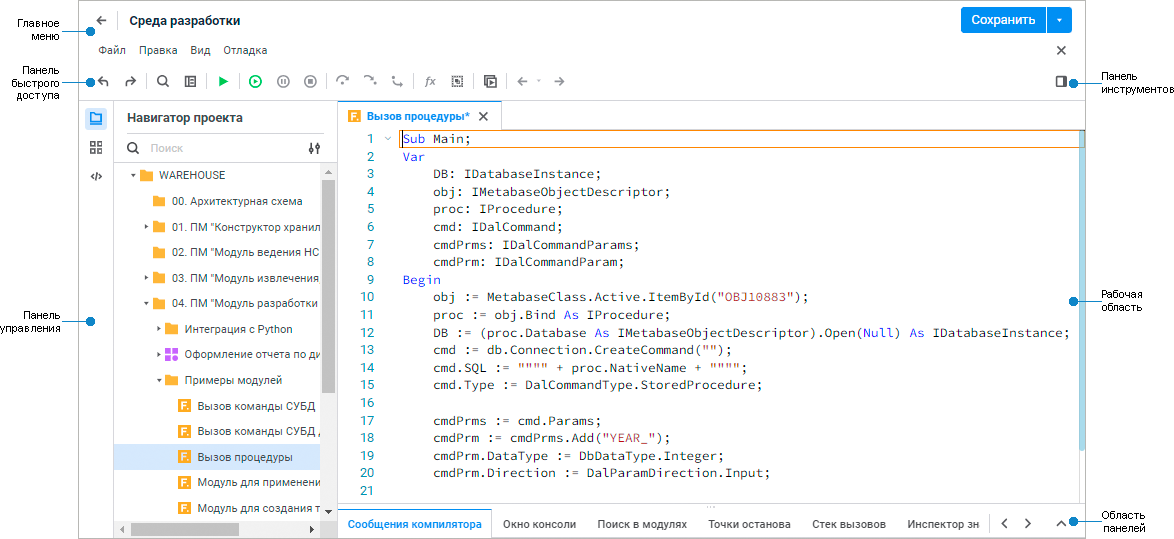Open the Отладка menu

[245, 50]
